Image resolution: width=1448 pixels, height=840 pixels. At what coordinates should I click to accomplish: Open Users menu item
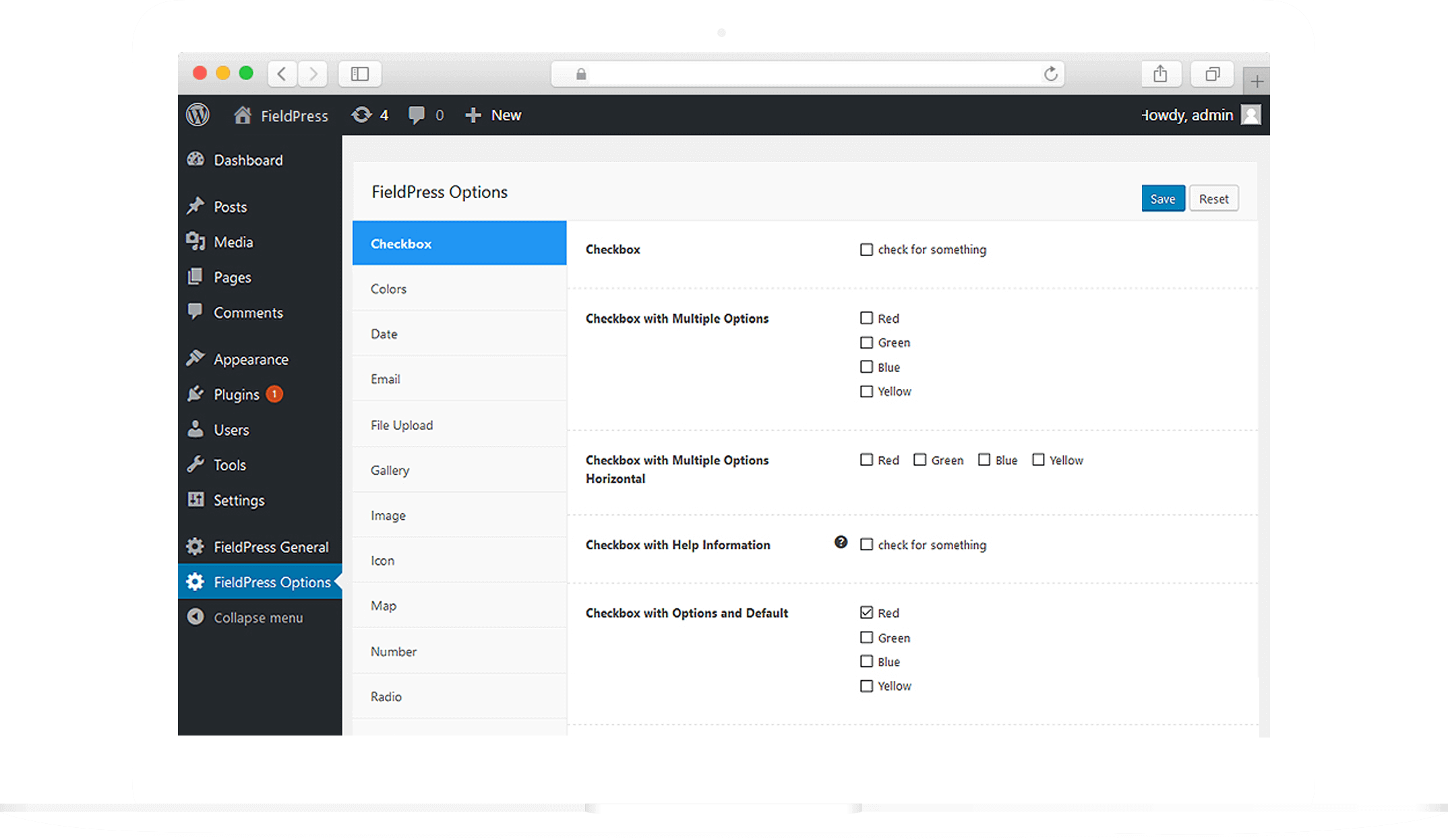[260, 429]
